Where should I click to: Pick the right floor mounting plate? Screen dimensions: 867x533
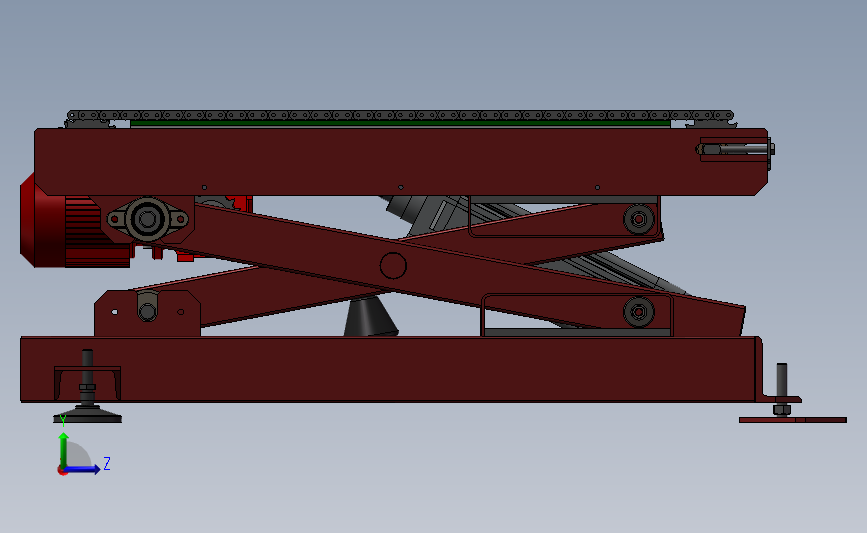[793, 420]
